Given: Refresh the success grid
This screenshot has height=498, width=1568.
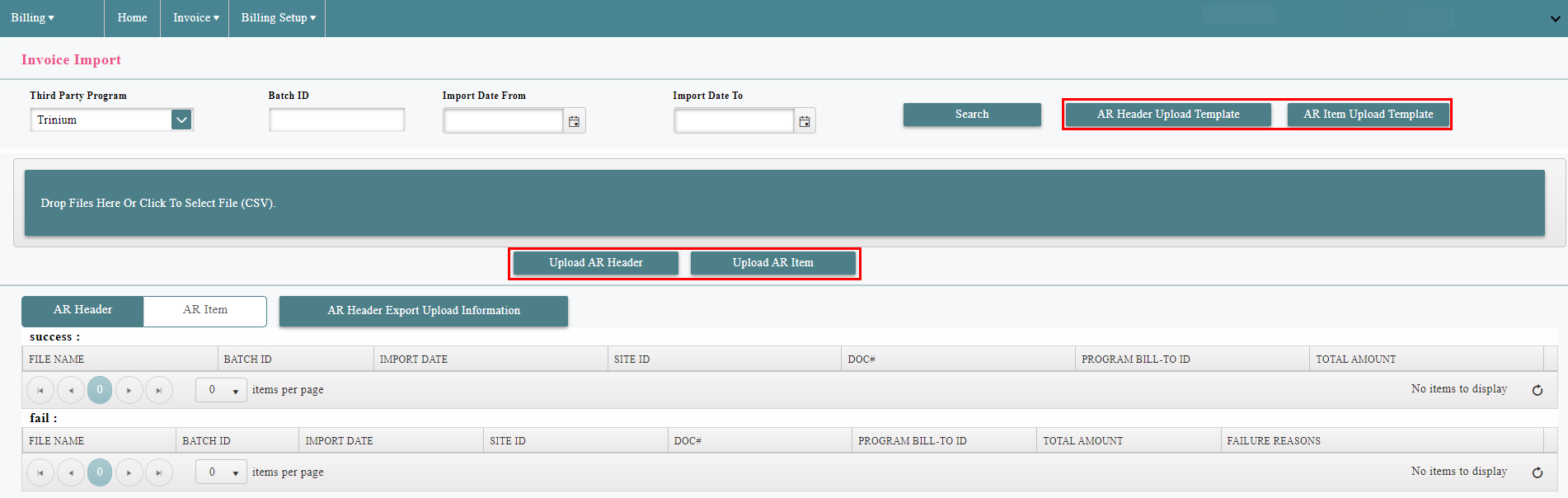Looking at the screenshot, I should click(1537, 390).
